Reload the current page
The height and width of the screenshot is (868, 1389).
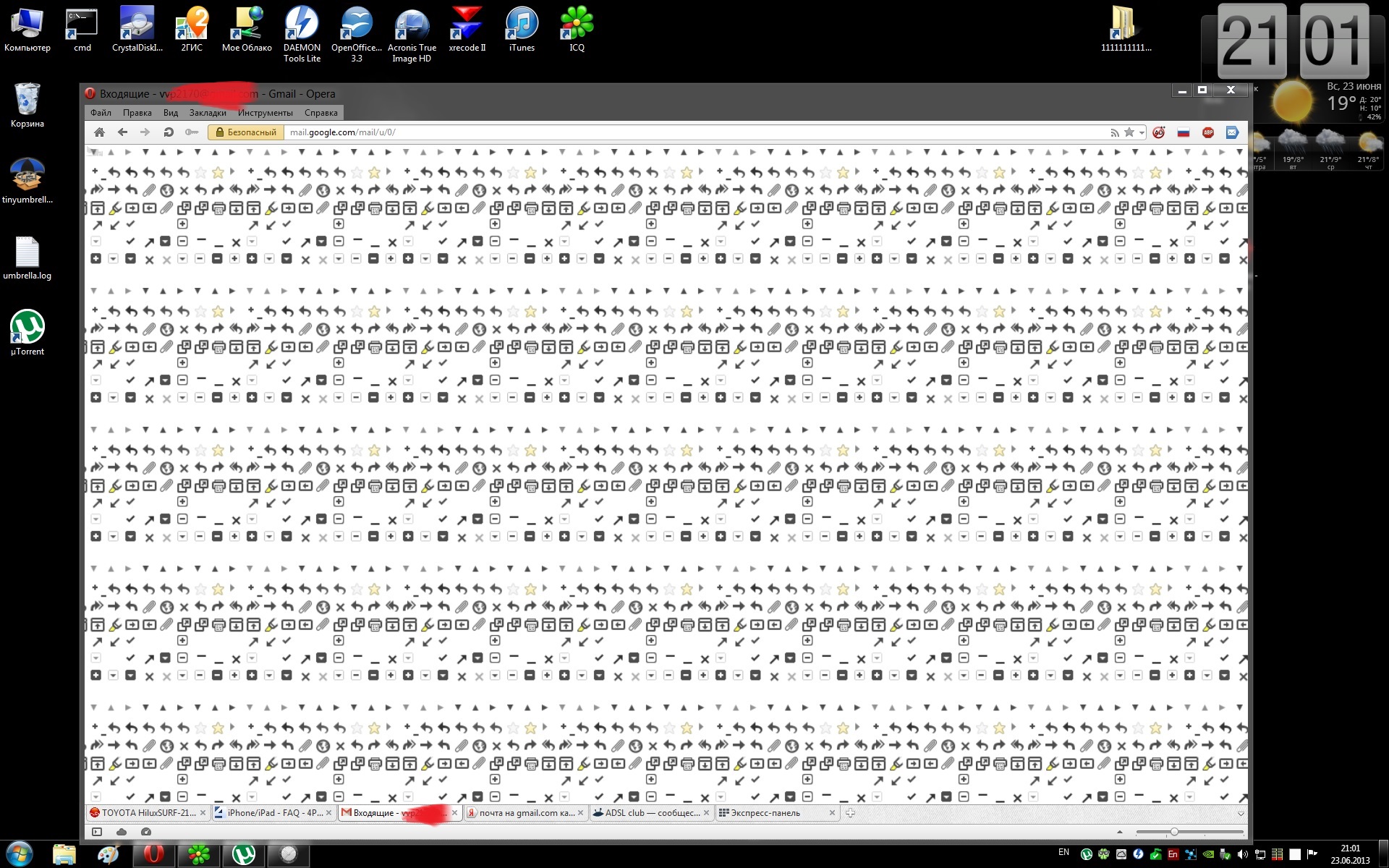(168, 132)
